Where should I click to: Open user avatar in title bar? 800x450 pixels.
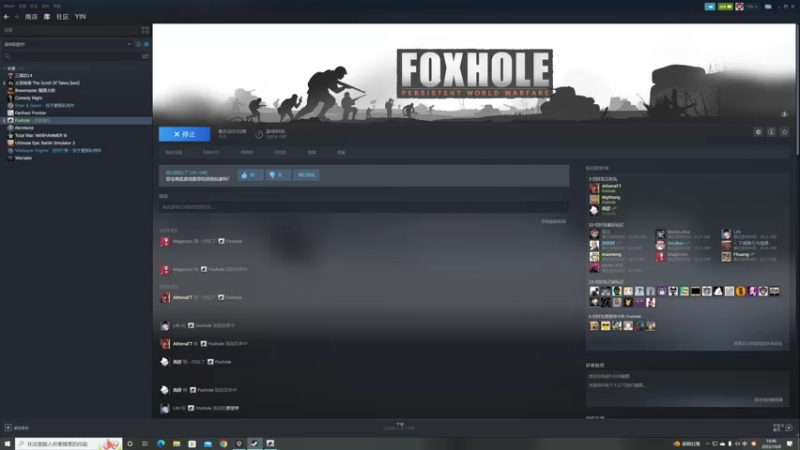pos(739,7)
